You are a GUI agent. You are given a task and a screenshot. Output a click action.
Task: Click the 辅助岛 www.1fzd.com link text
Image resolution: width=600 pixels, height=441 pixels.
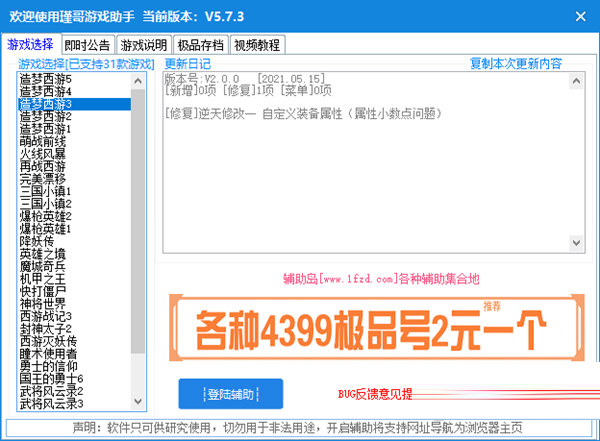(x=381, y=278)
